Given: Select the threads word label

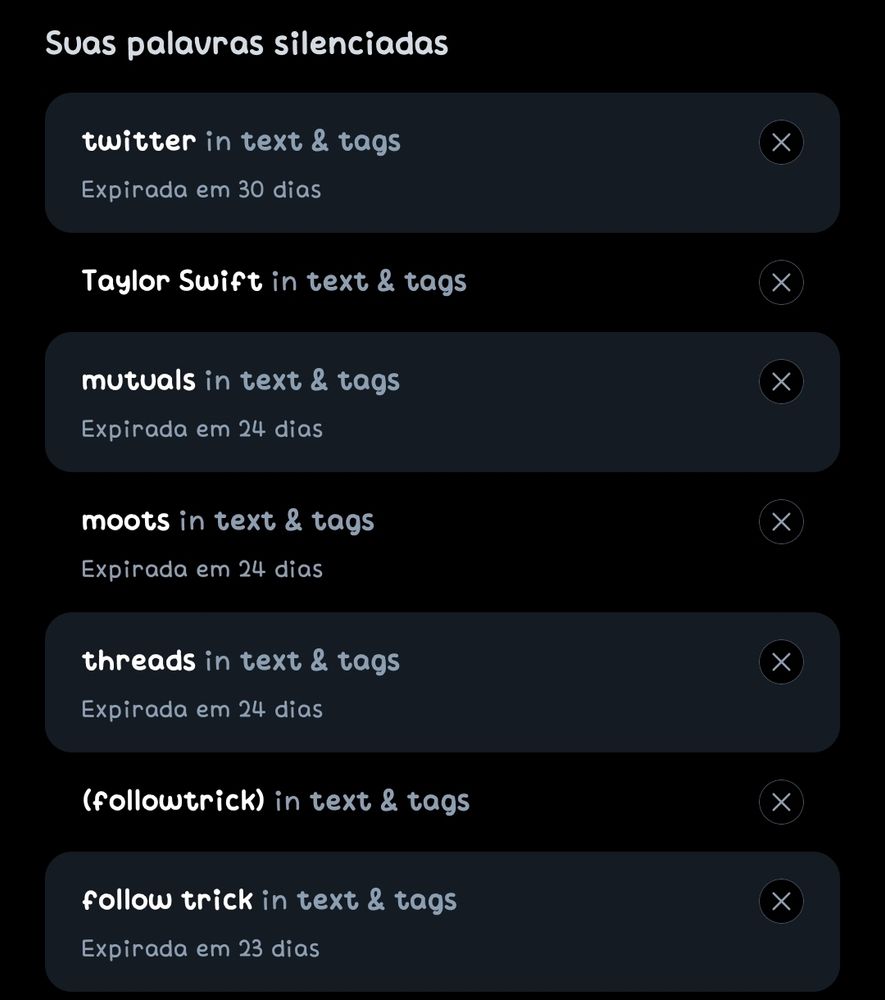Looking at the screenshot, I should click(139, 661).
